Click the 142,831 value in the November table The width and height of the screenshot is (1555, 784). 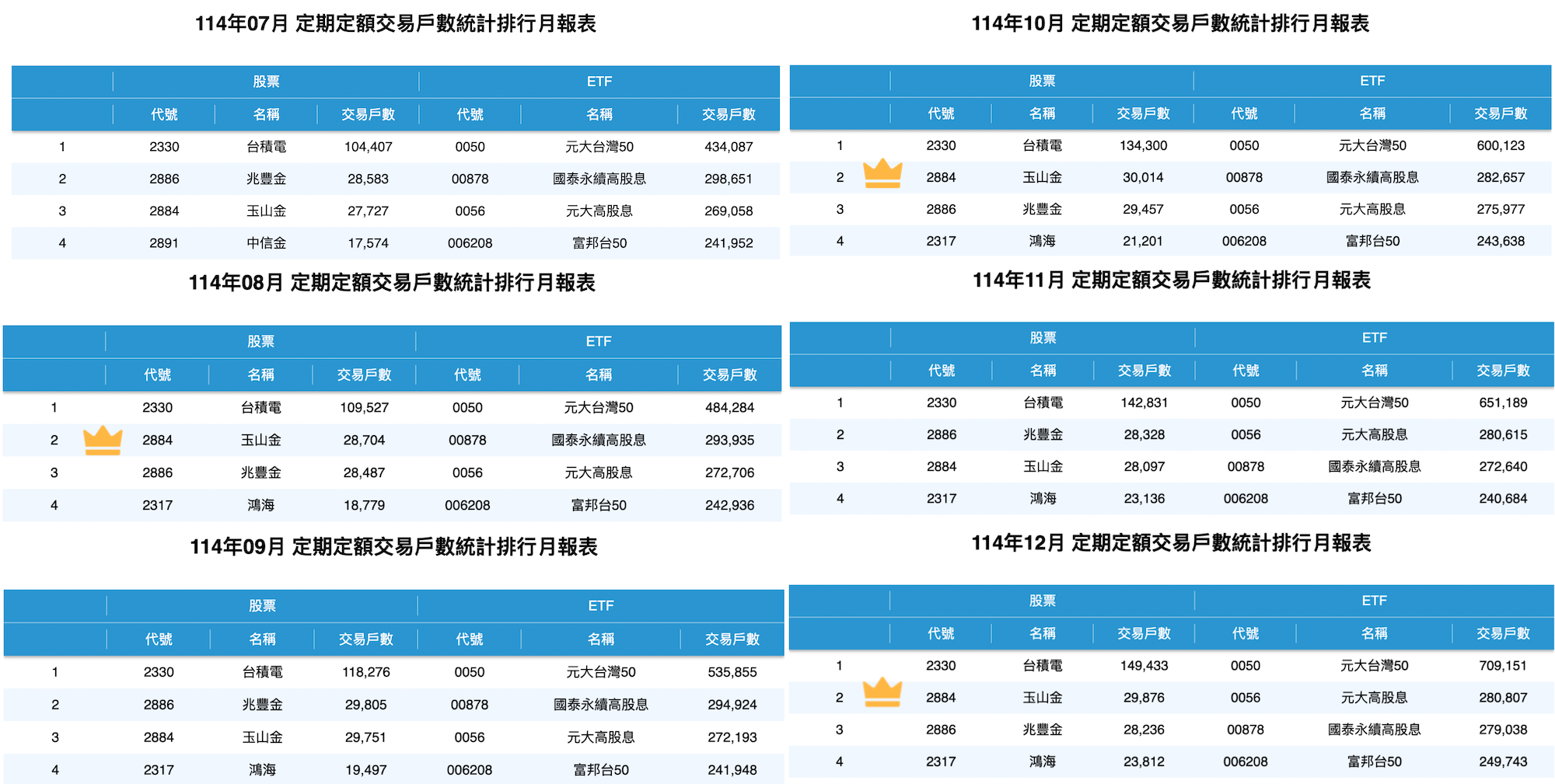point(1144,402)
